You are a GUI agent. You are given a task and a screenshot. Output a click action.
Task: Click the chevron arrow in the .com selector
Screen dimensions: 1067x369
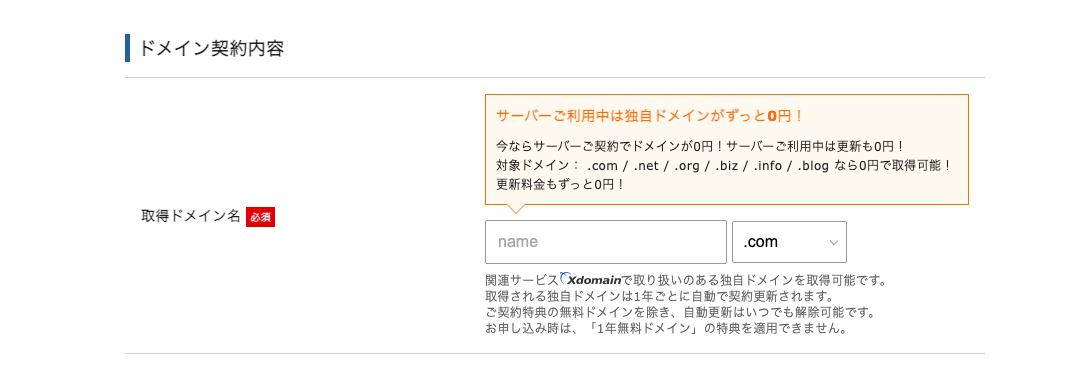click(834, 242)
